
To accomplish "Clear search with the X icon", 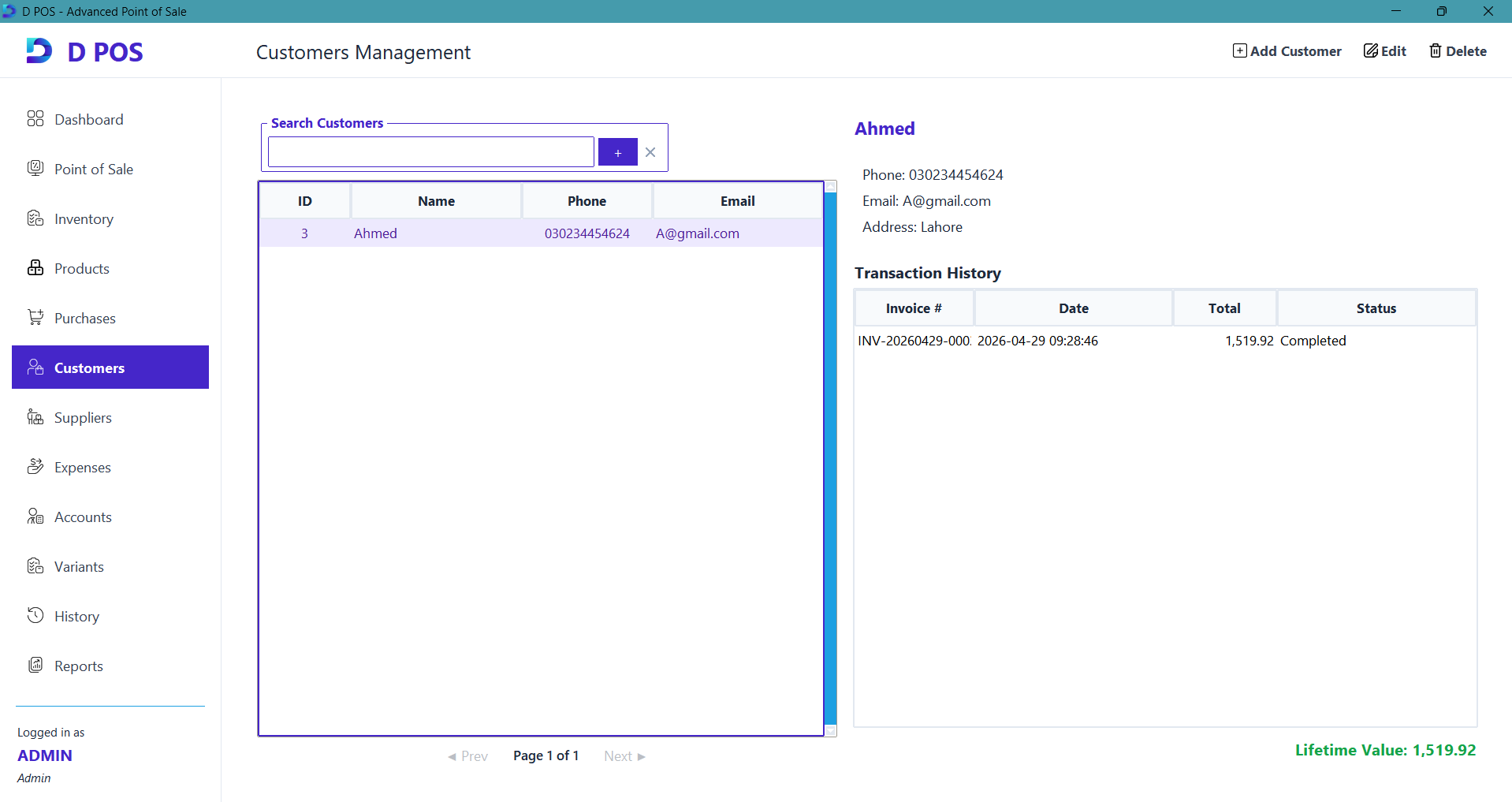I will point(650,152).
